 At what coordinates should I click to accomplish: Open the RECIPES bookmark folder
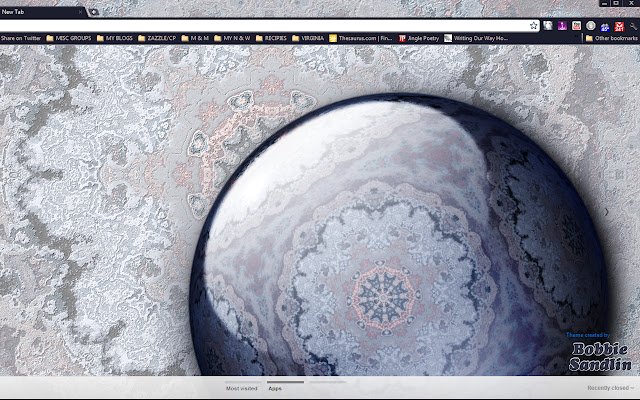(271, 38)
